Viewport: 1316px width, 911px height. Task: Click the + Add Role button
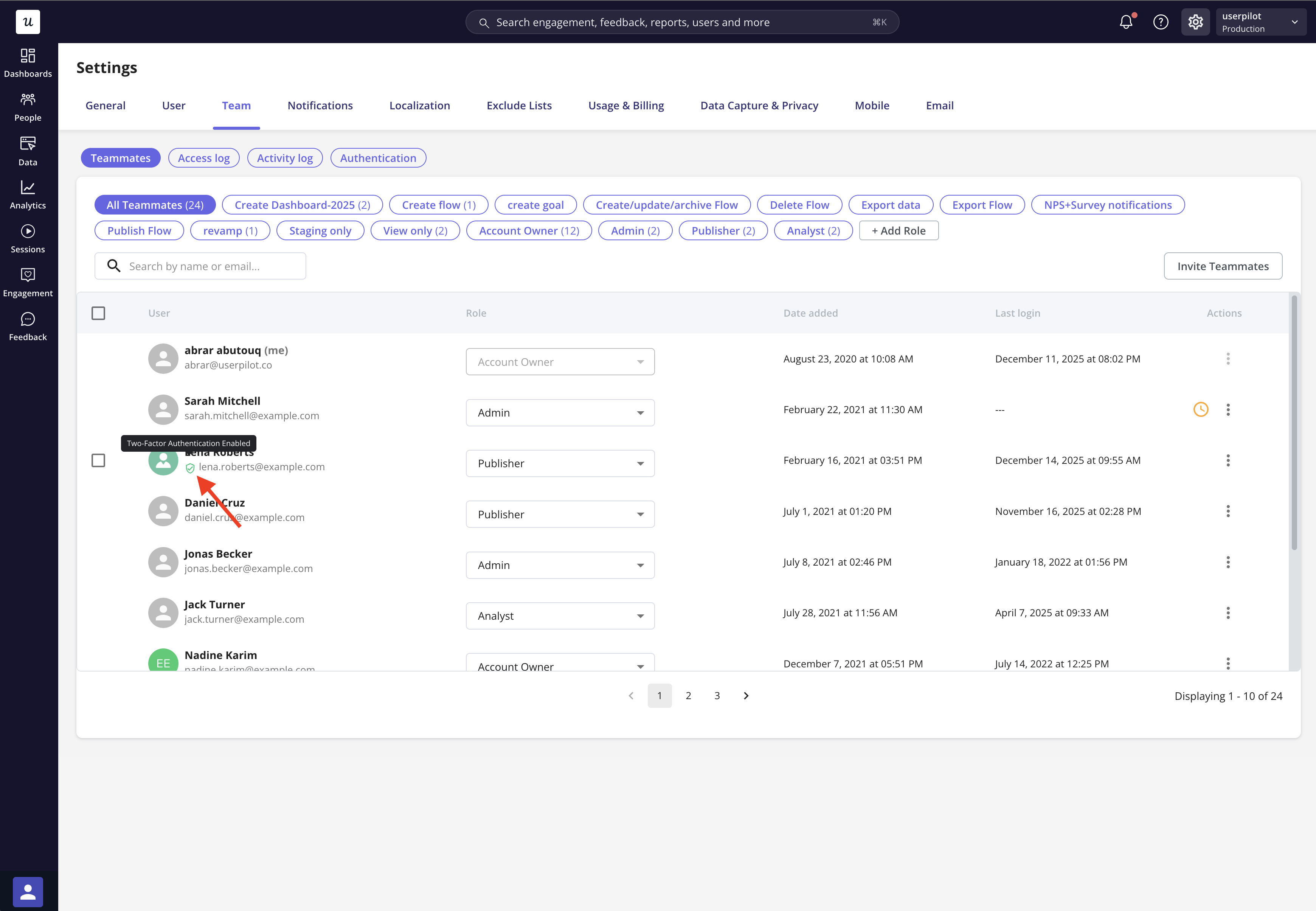click(898, 231)
